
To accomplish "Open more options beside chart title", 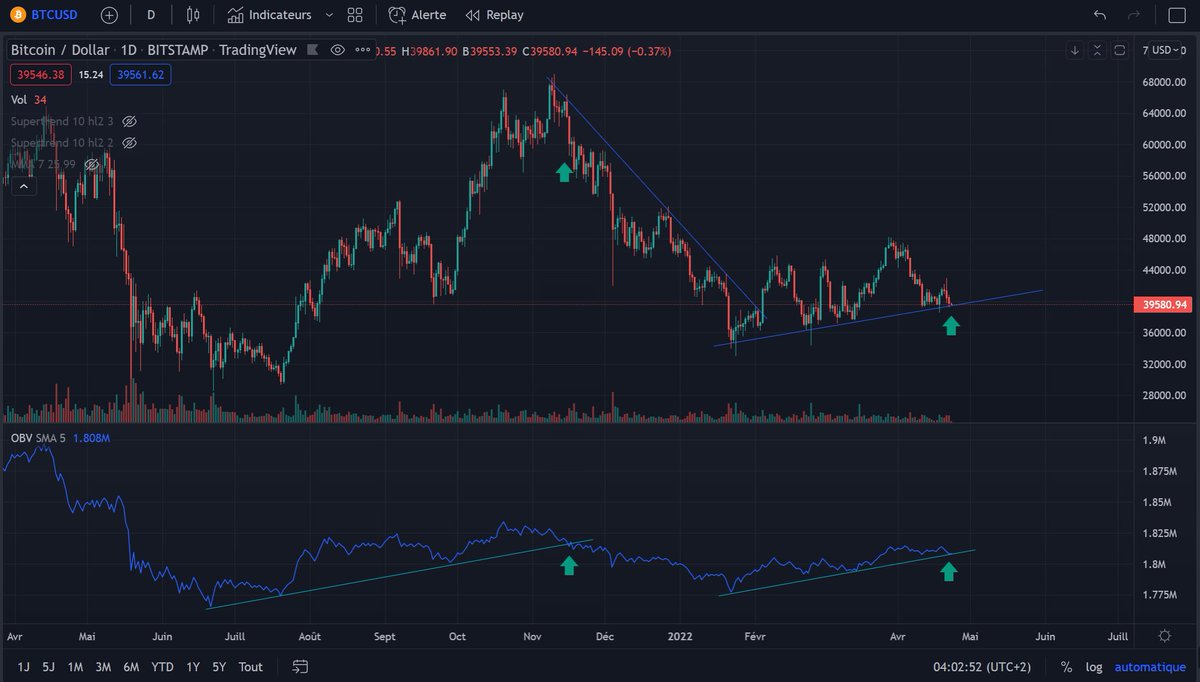I will point(363,50).
